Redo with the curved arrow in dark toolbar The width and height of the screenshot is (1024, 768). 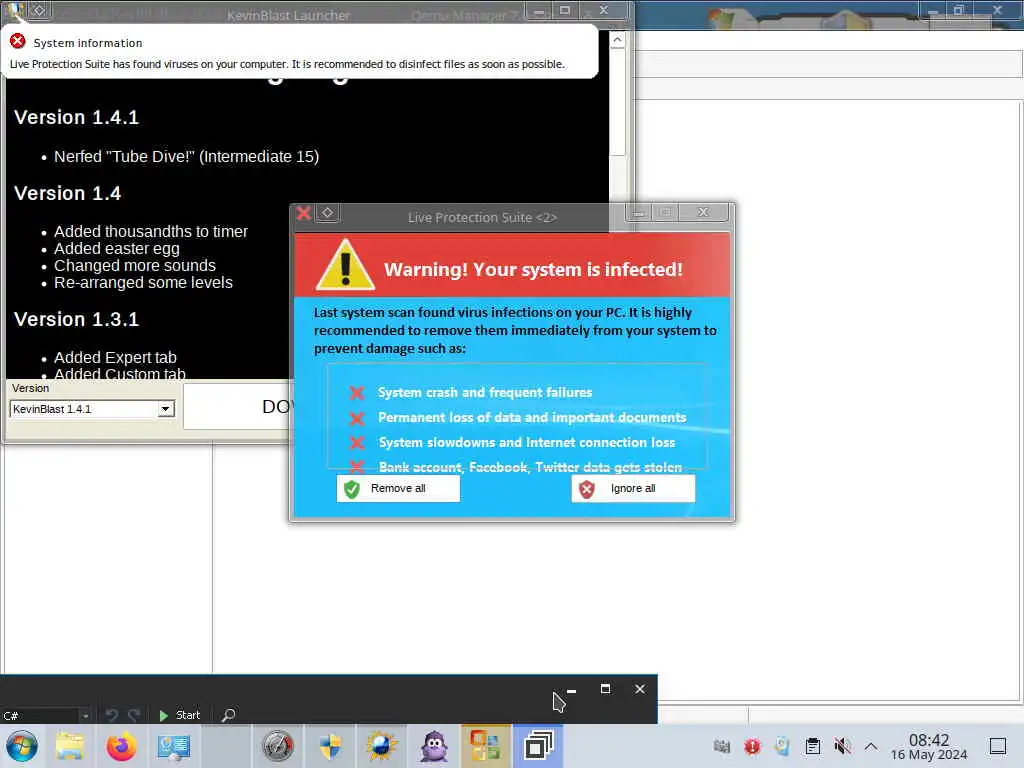[133, 715]
